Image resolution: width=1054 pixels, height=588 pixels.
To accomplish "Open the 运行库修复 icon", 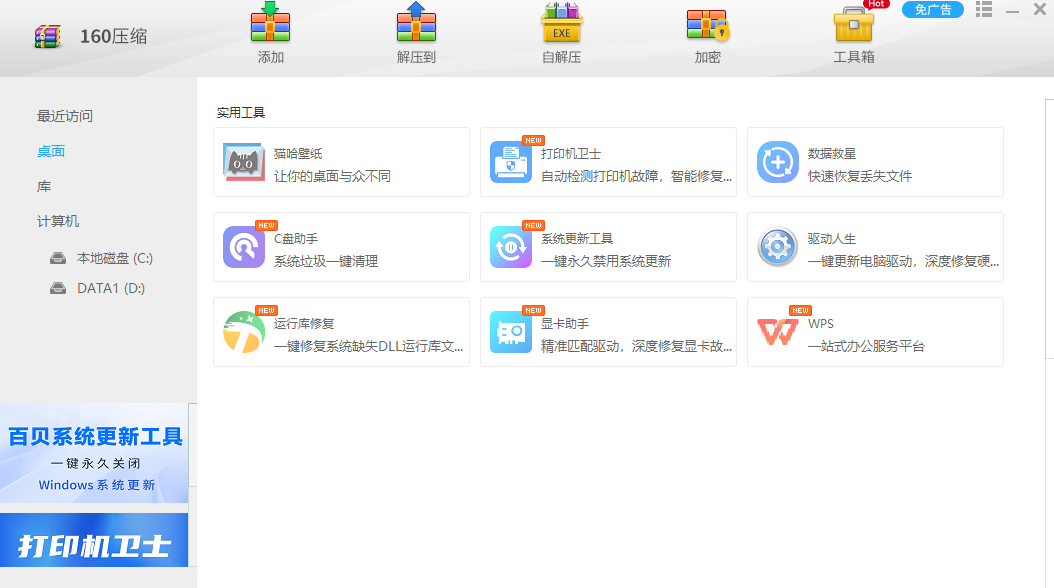I will tap(243, 332).
